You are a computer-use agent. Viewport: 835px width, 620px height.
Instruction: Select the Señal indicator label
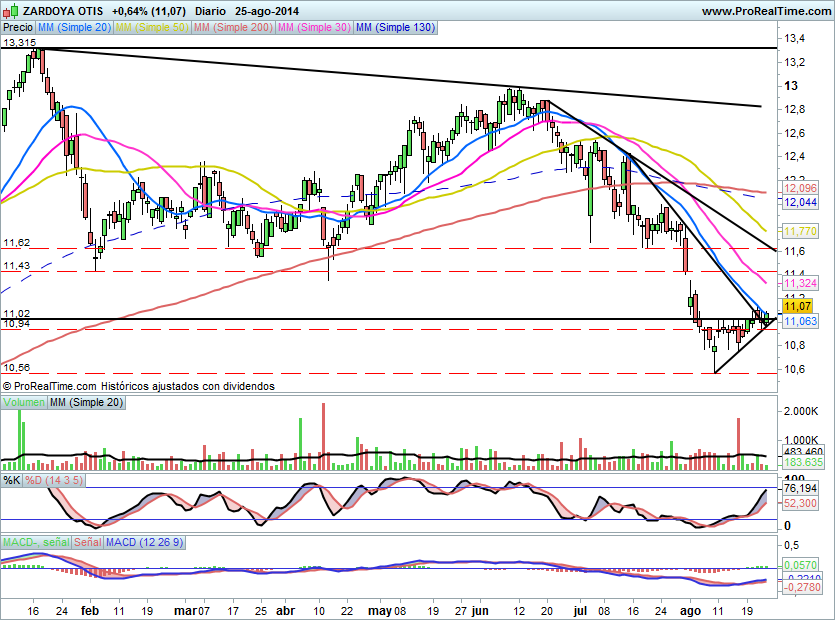(x=85, y=542)
